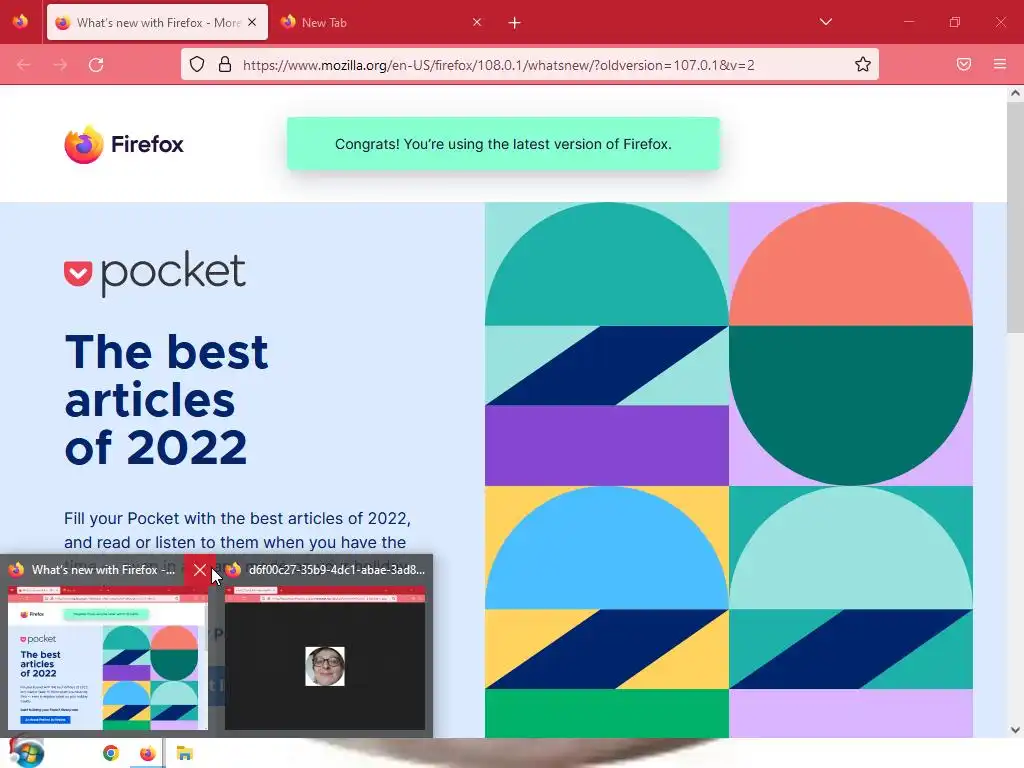Open Firefox application menu

(x=1000, y=65)
